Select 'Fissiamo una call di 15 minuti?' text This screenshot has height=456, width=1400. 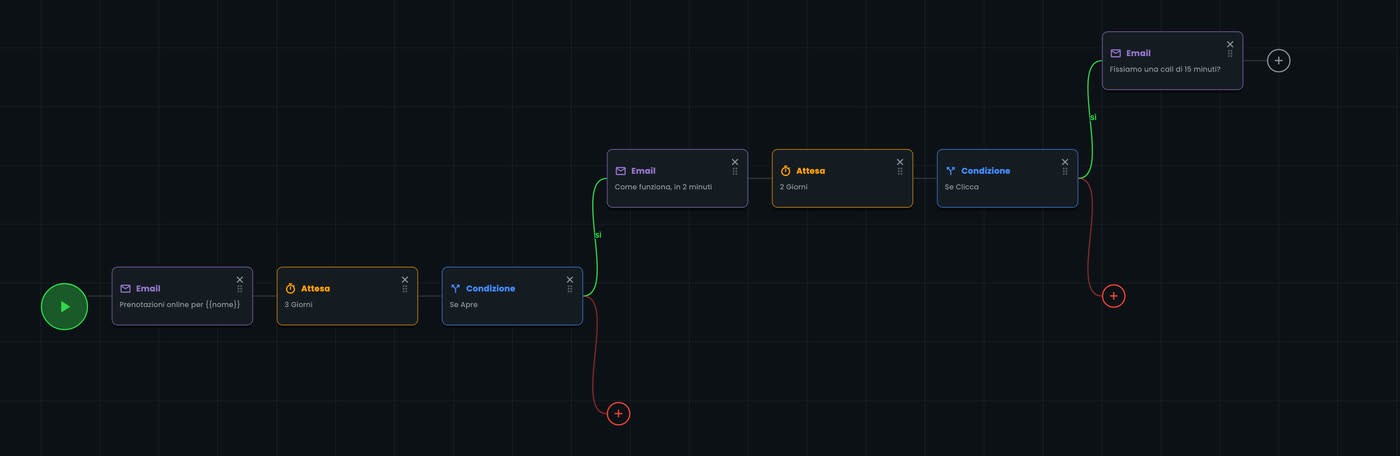[1165, 69]
